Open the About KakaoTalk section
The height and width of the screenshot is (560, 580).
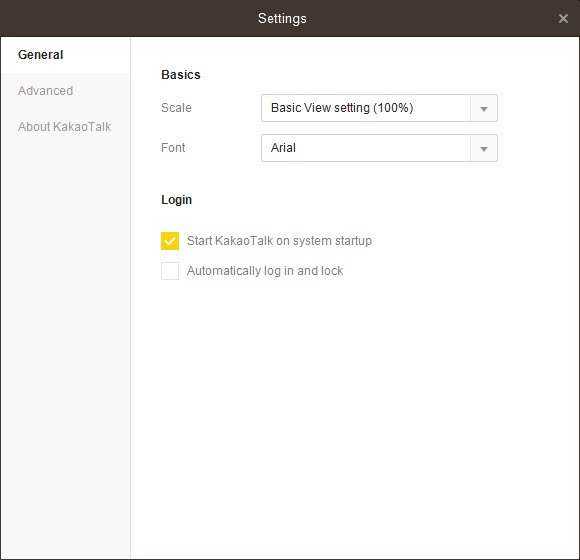tap(65, 127)
